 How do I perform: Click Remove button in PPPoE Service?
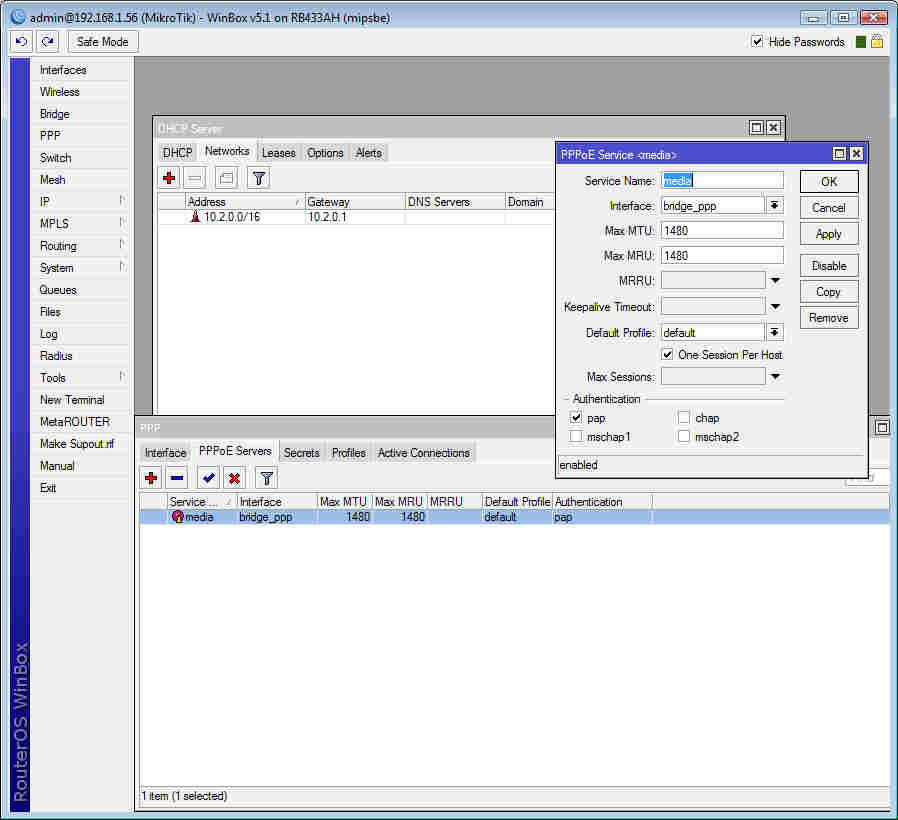coord(829,318)
